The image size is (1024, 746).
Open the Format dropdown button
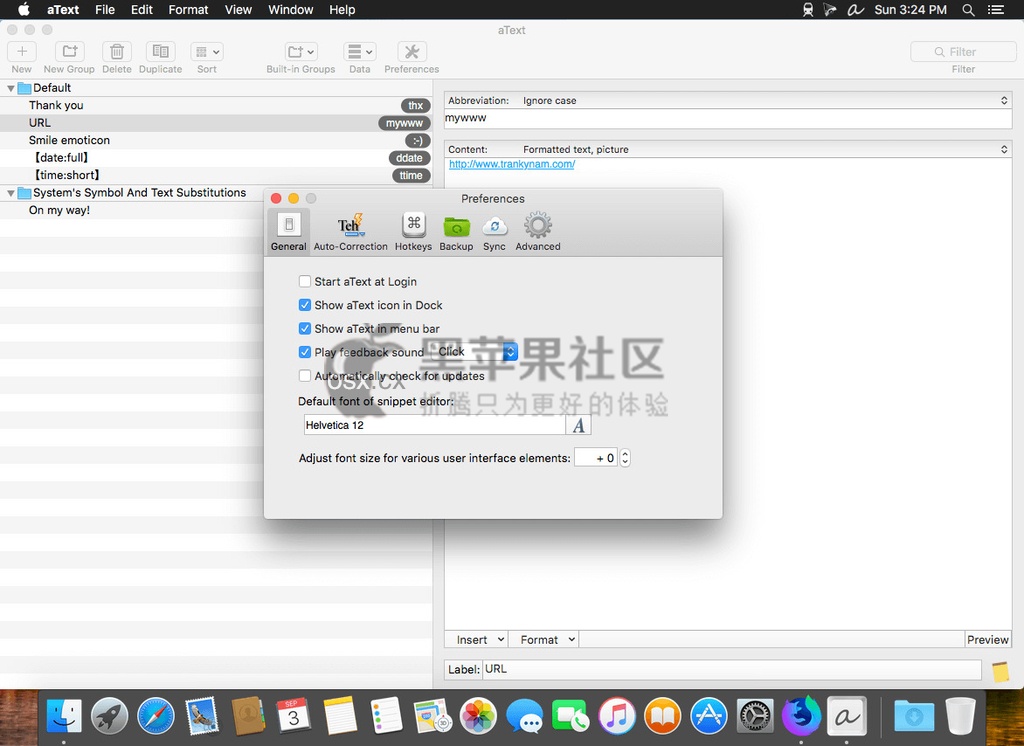[544, 640]
